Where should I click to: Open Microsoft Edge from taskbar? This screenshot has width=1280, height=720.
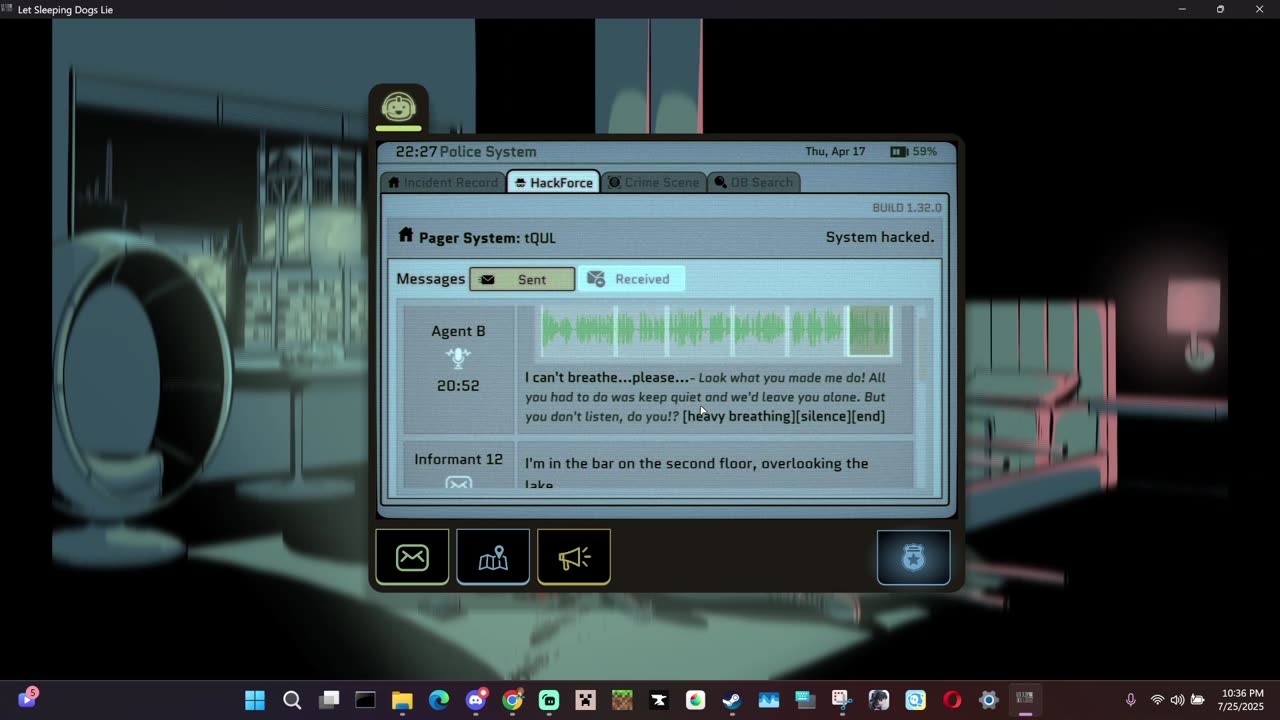[439, 700]
